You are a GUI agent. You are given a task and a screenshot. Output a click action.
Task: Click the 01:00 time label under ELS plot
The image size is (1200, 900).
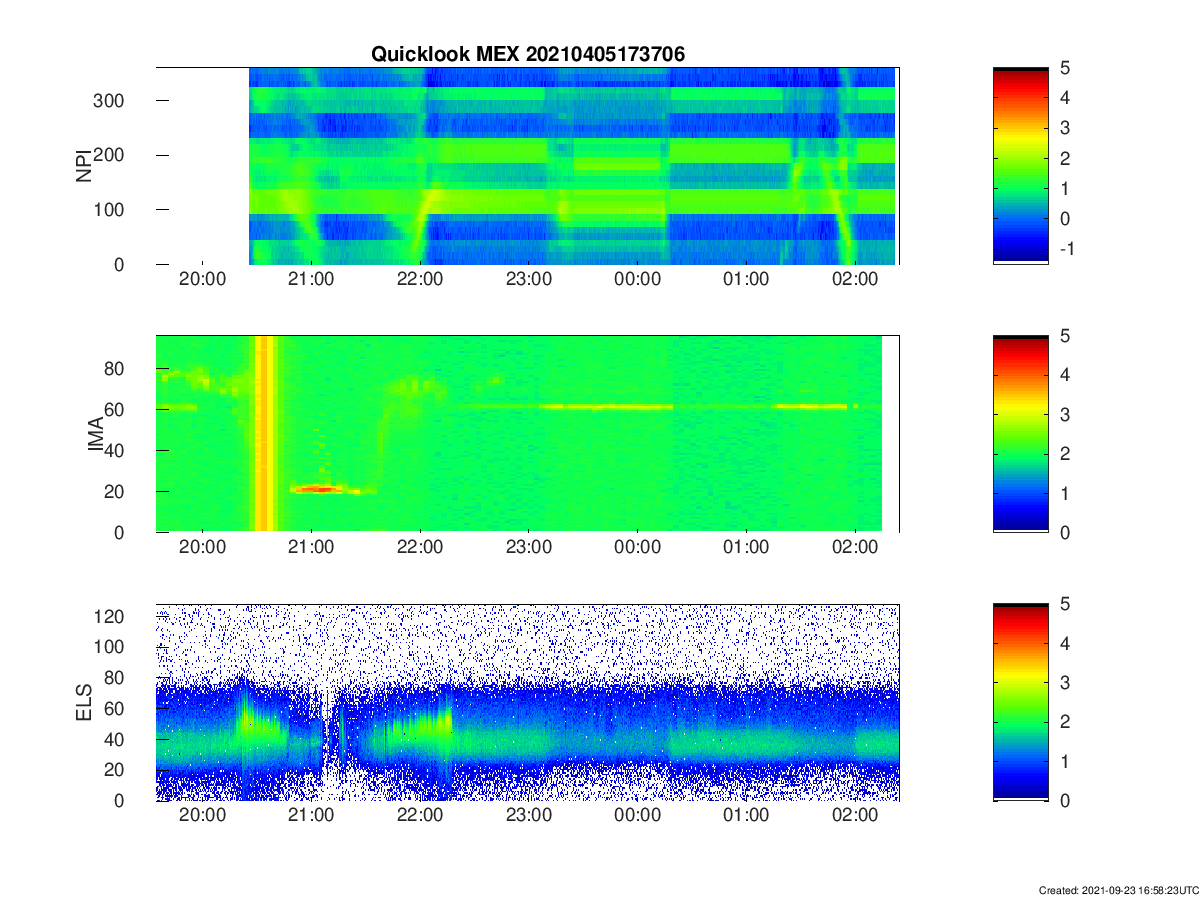click(747, 816)
